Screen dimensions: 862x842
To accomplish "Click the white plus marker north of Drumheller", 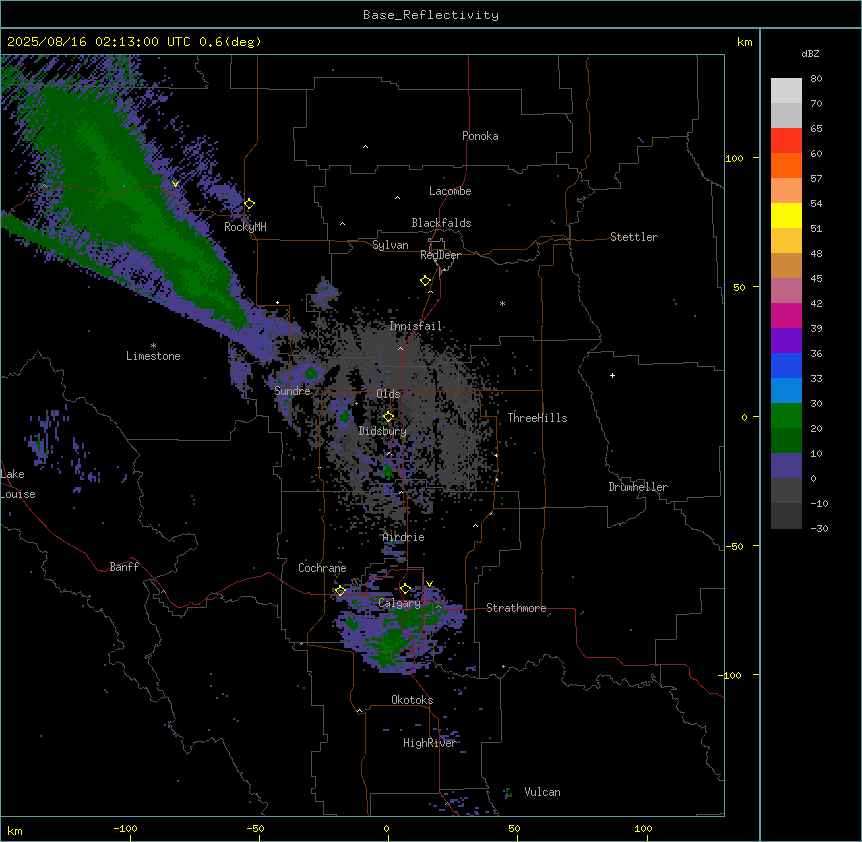I will pos(612,375).
